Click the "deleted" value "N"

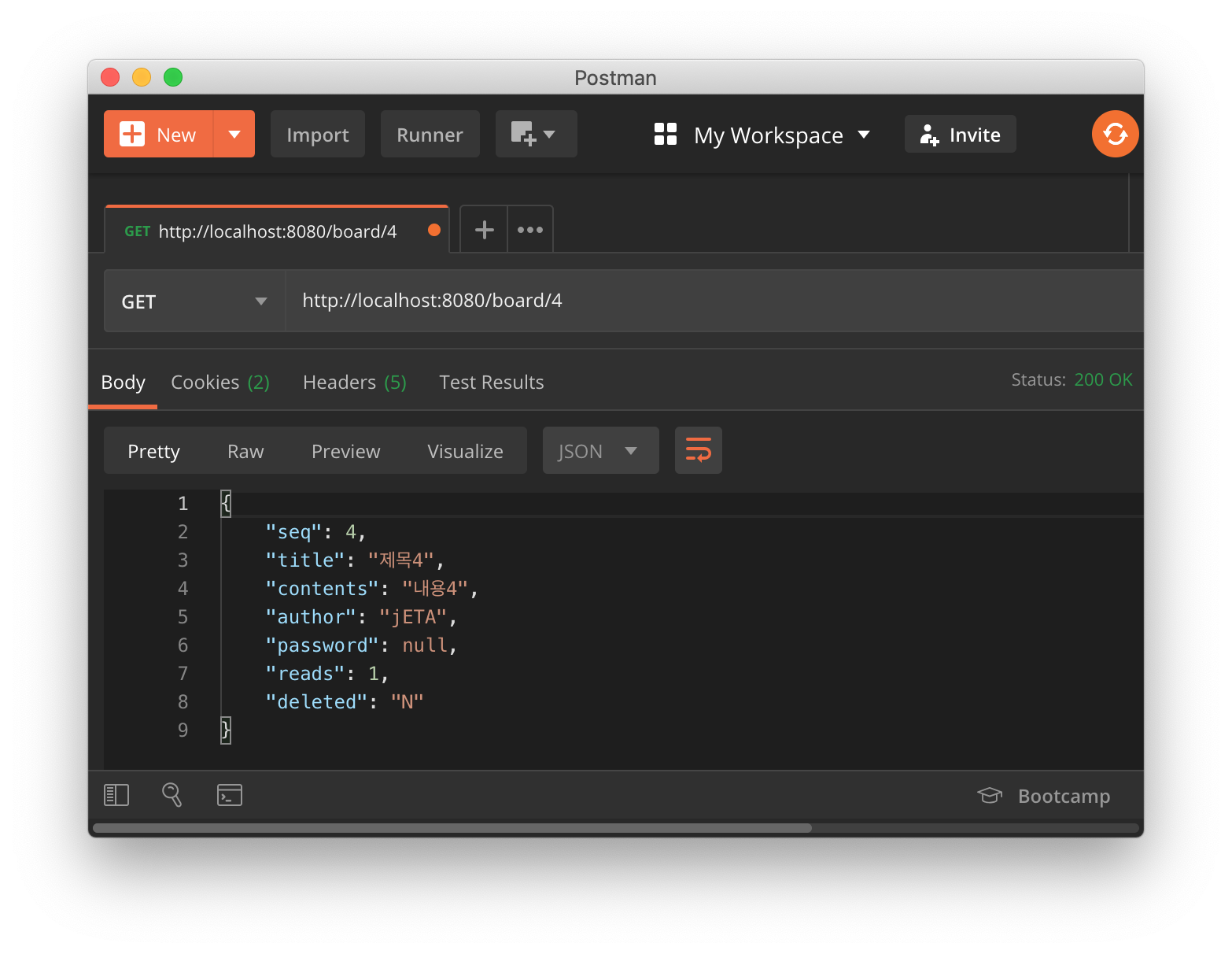tap(407, 702)
